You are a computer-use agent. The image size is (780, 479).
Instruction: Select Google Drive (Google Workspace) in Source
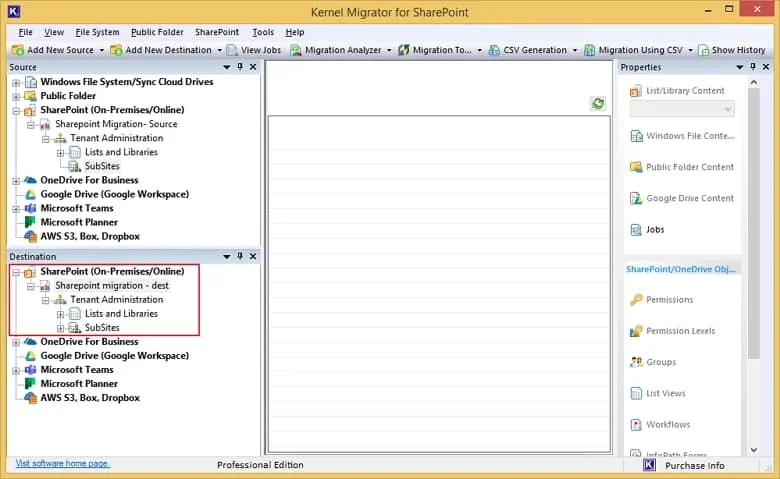[x=114, y=194]
